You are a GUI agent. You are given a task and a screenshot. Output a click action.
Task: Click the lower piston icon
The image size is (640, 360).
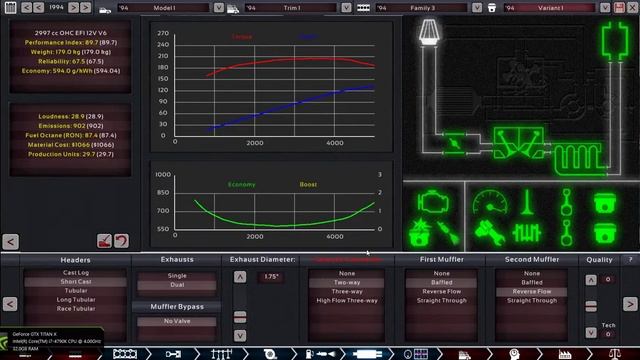click(604, 233)
